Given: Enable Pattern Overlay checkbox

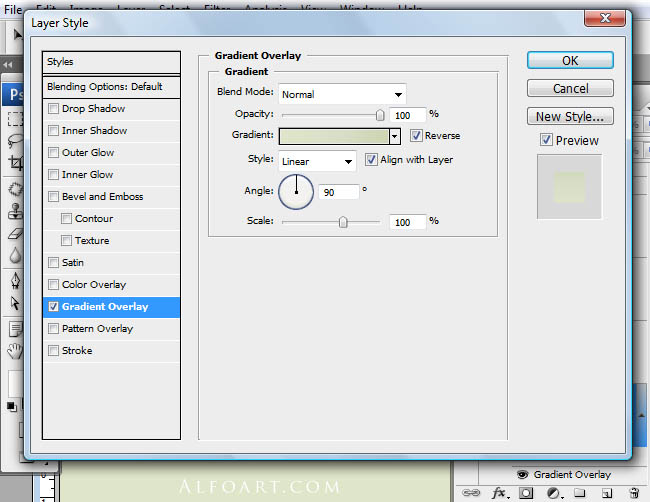Looking at the screenshot, I should coord(53,329).
